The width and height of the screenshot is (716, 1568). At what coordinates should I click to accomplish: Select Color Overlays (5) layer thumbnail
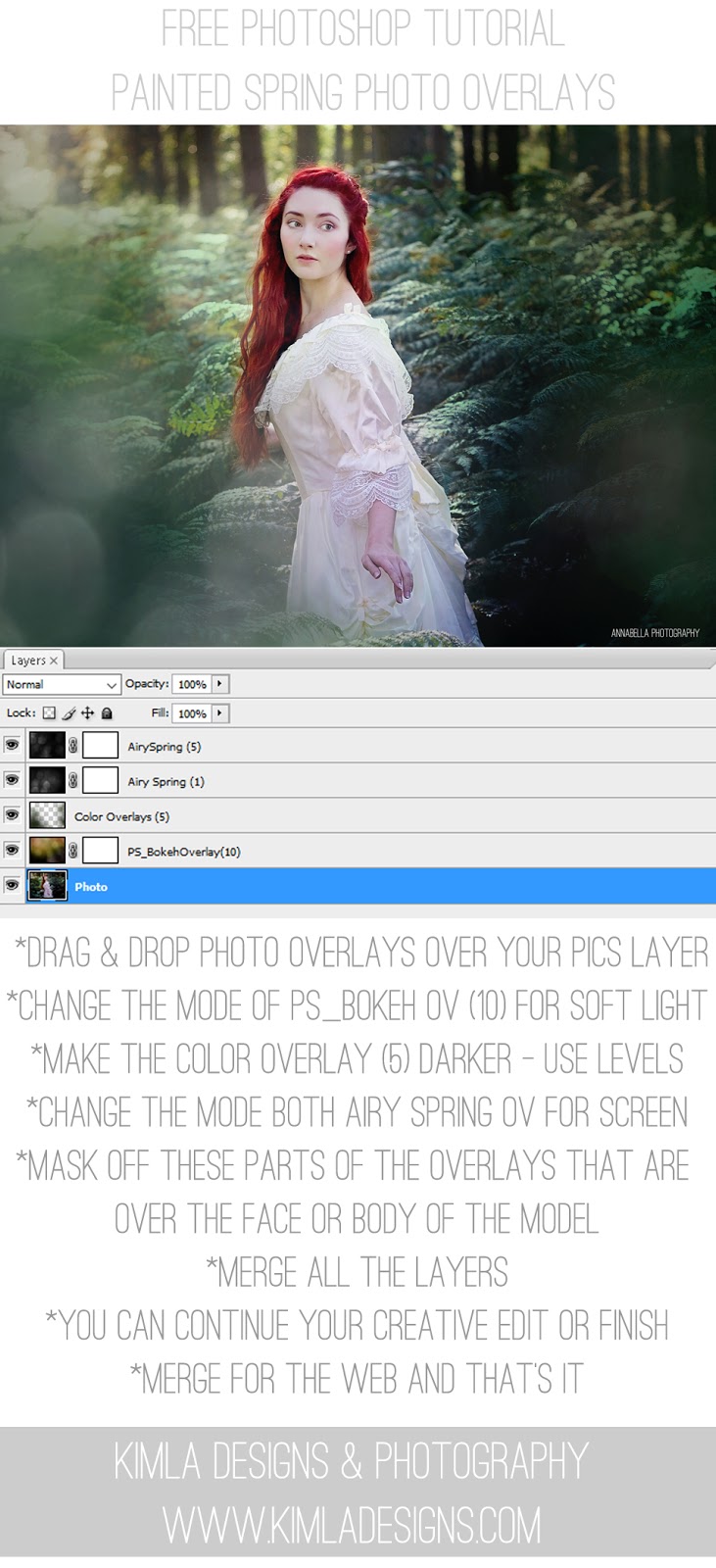(x=47, y=815)
